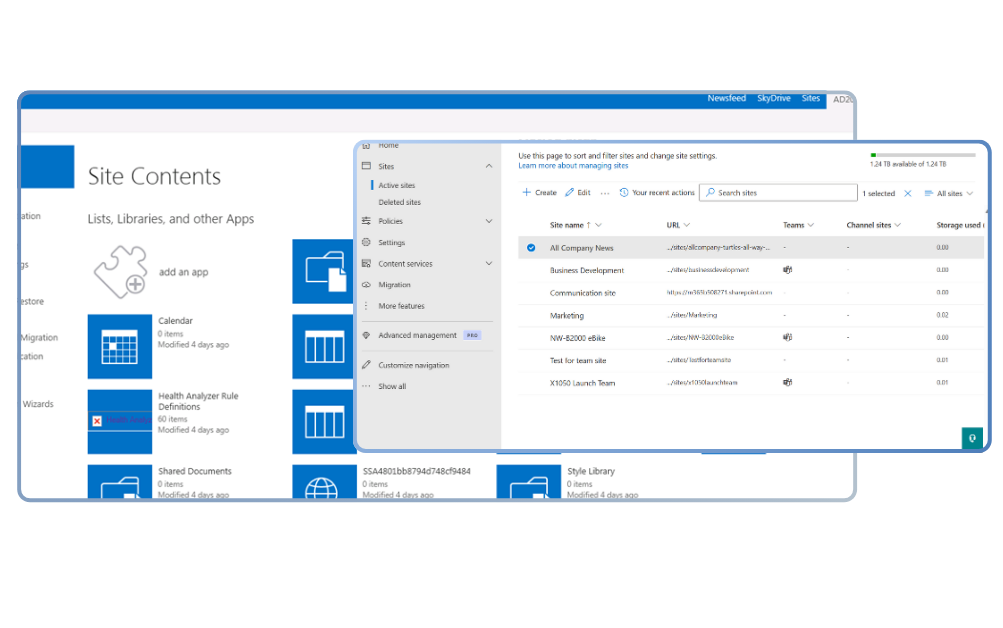Open the Health Analyzer Rule Definitions tile

point(120,418)
